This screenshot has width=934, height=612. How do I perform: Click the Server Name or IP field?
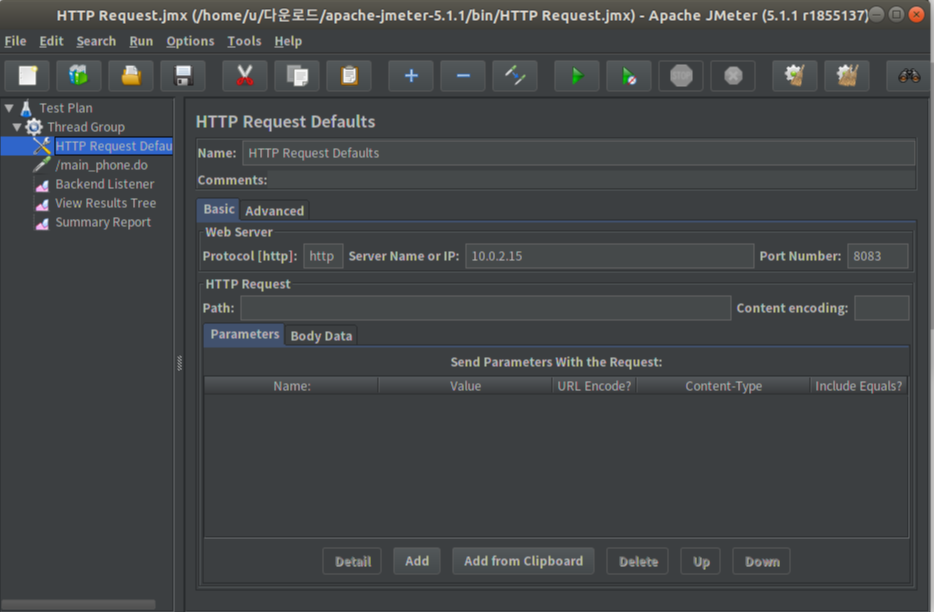(x=609, y=256)
